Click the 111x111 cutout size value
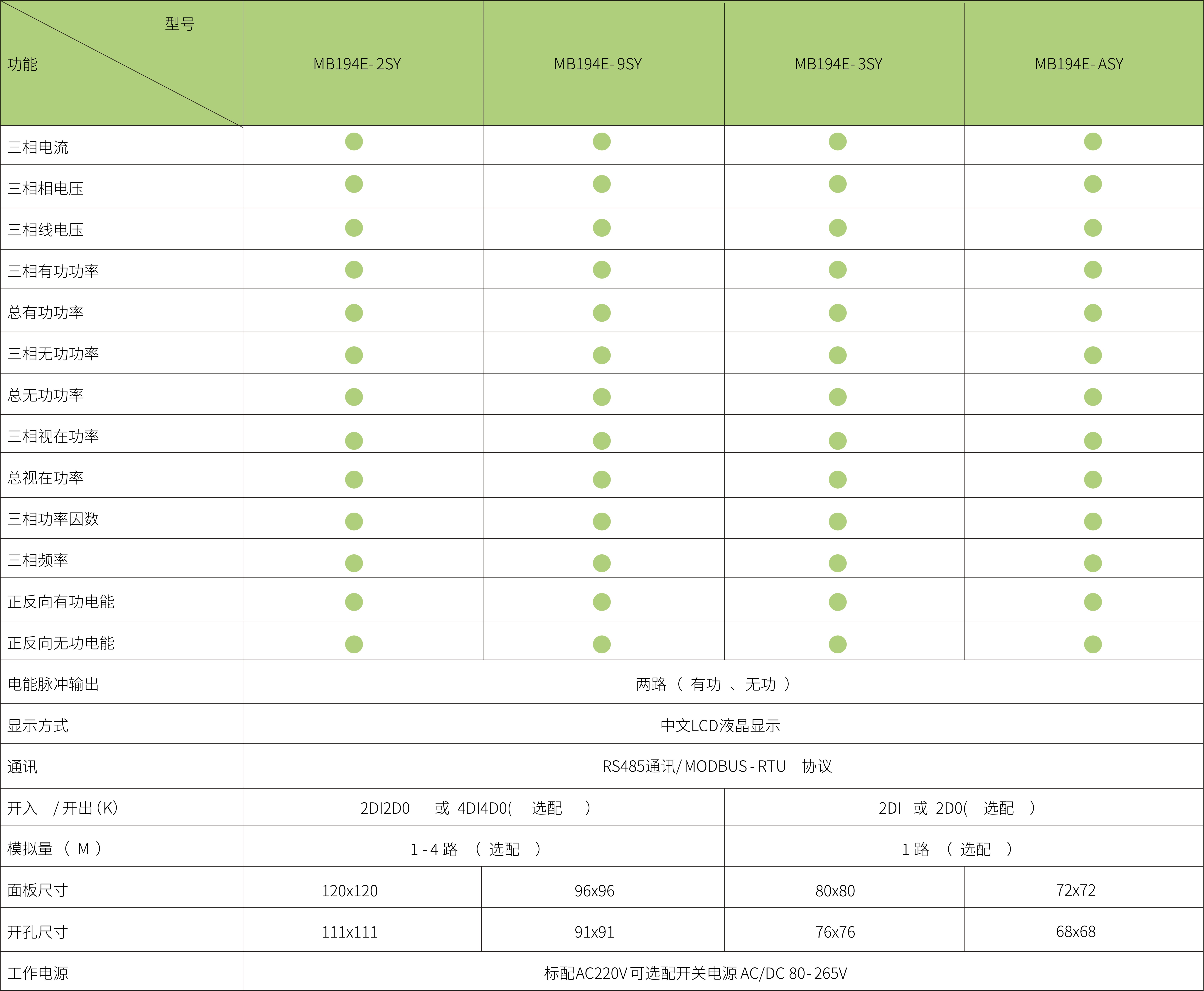 350,932
